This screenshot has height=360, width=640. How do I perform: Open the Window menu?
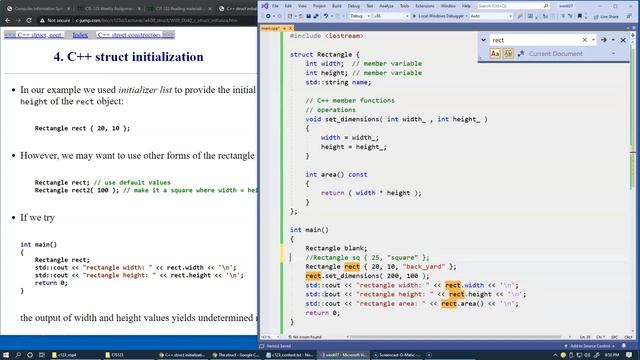pos(448,6)
